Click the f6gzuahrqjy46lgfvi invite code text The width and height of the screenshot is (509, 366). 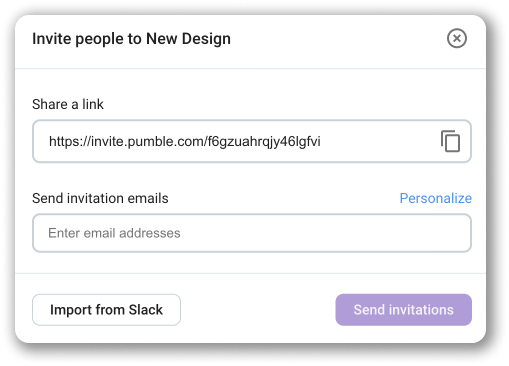pyautogui.click(x=264, y=141)
